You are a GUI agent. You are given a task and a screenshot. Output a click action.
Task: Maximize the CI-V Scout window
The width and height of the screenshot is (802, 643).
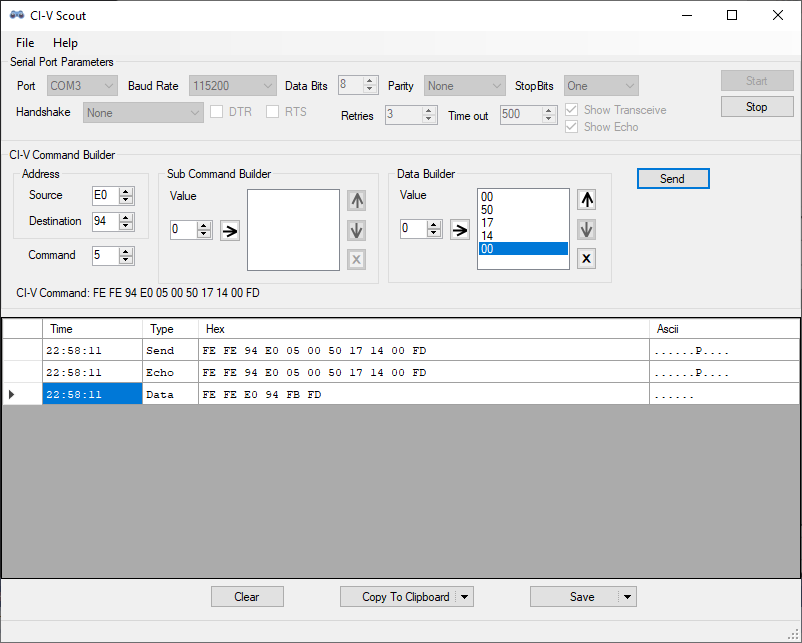(x=732, y=15)
